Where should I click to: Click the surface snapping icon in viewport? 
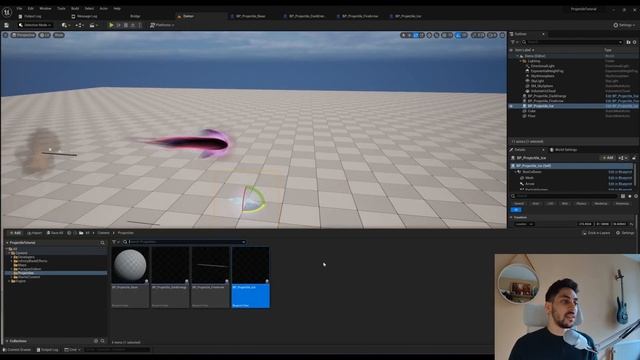tap(436, 36)
